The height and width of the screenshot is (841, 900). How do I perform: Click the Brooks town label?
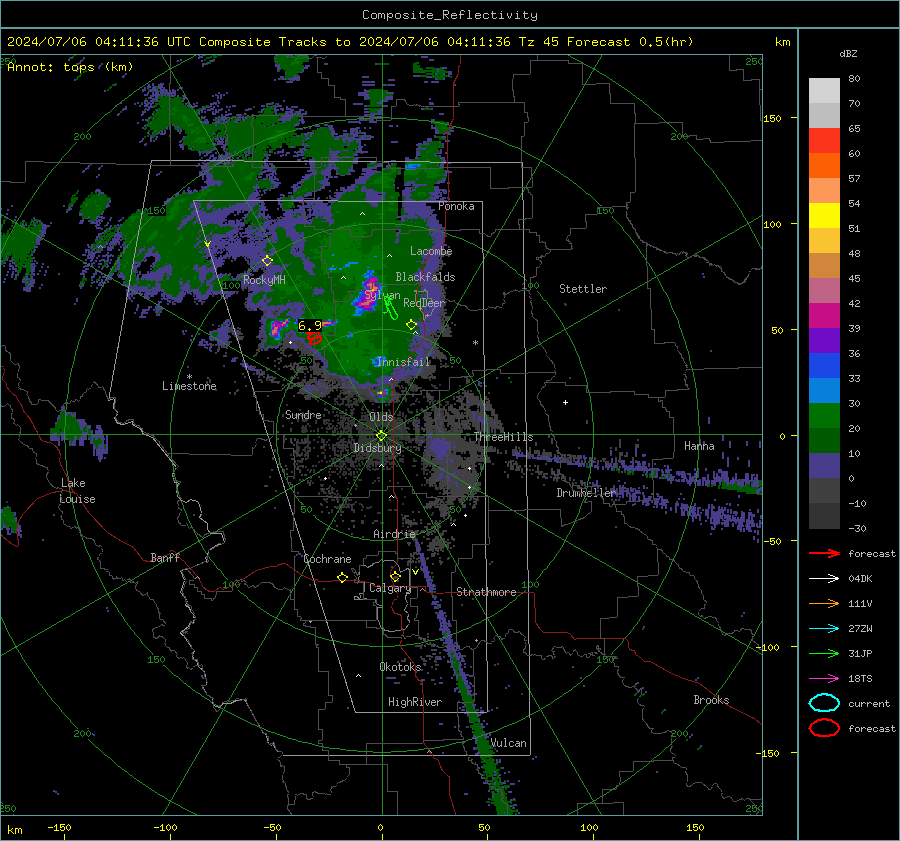click(x=711, y=700)
